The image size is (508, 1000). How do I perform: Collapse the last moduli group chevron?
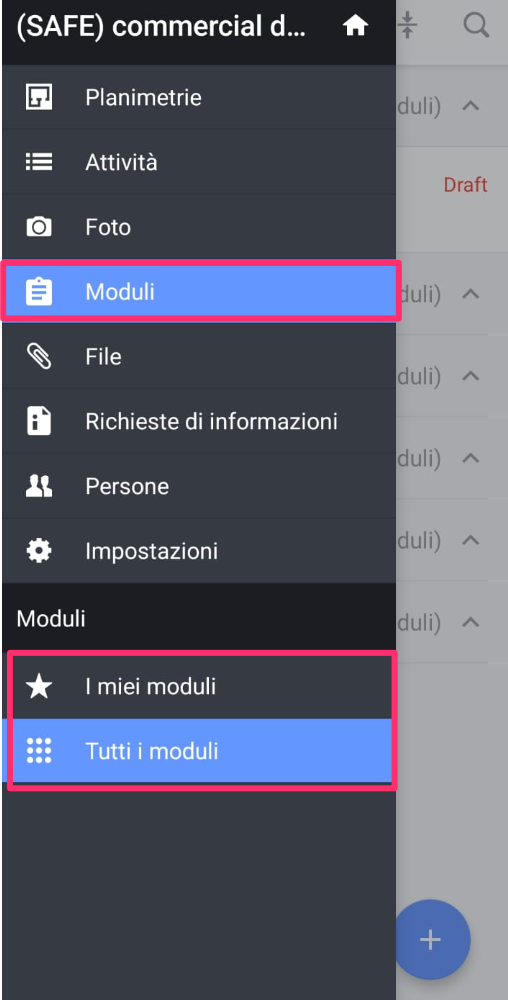[x=470, y=622]
